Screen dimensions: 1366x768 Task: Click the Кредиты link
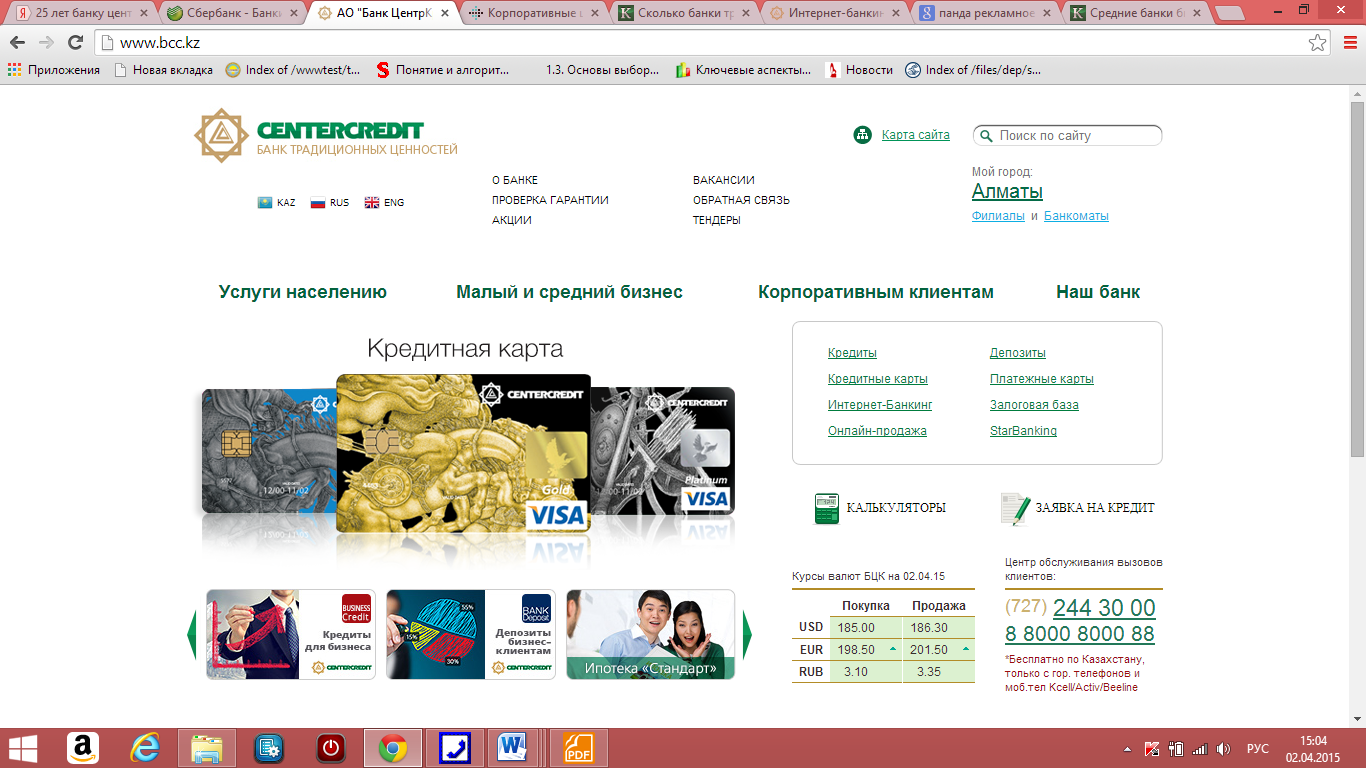tap(852, 353)
